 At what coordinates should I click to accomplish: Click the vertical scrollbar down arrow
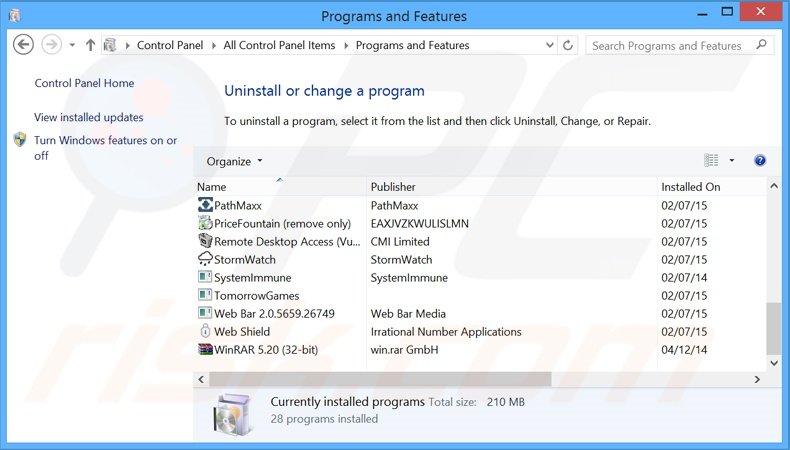tap(774, 363)
